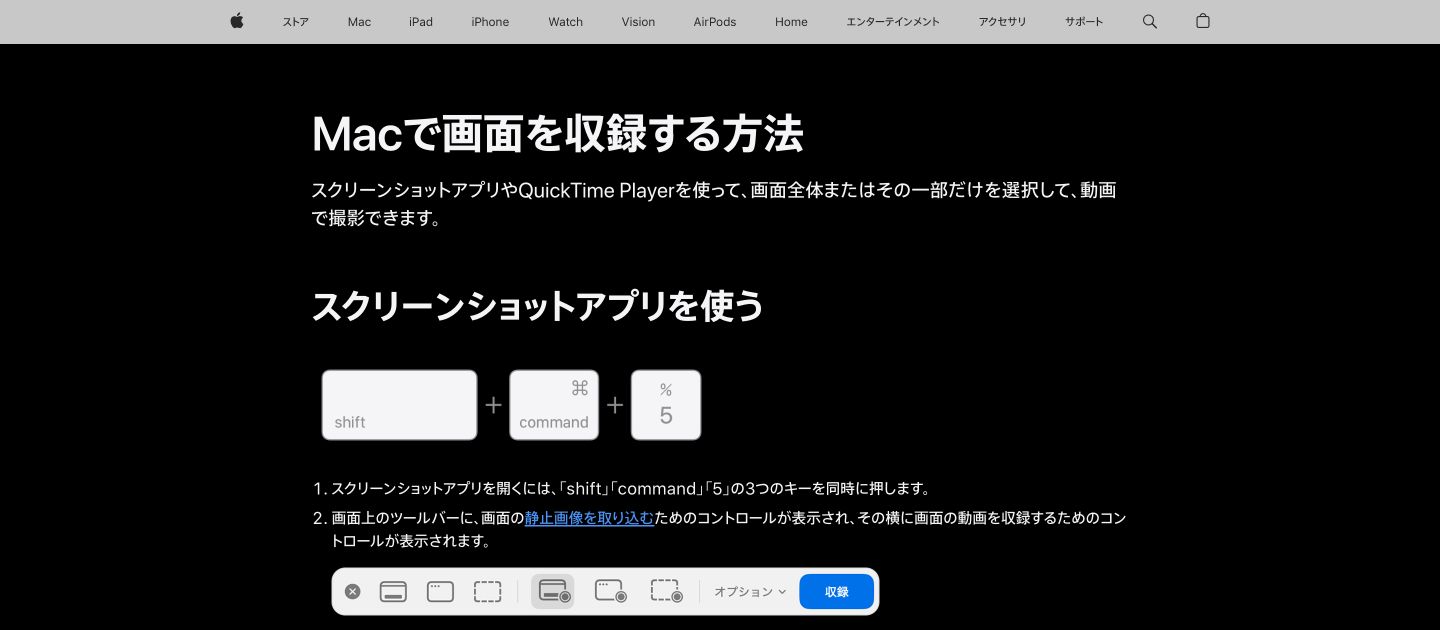Open the Watch menu item

click(x=565, y=22)
